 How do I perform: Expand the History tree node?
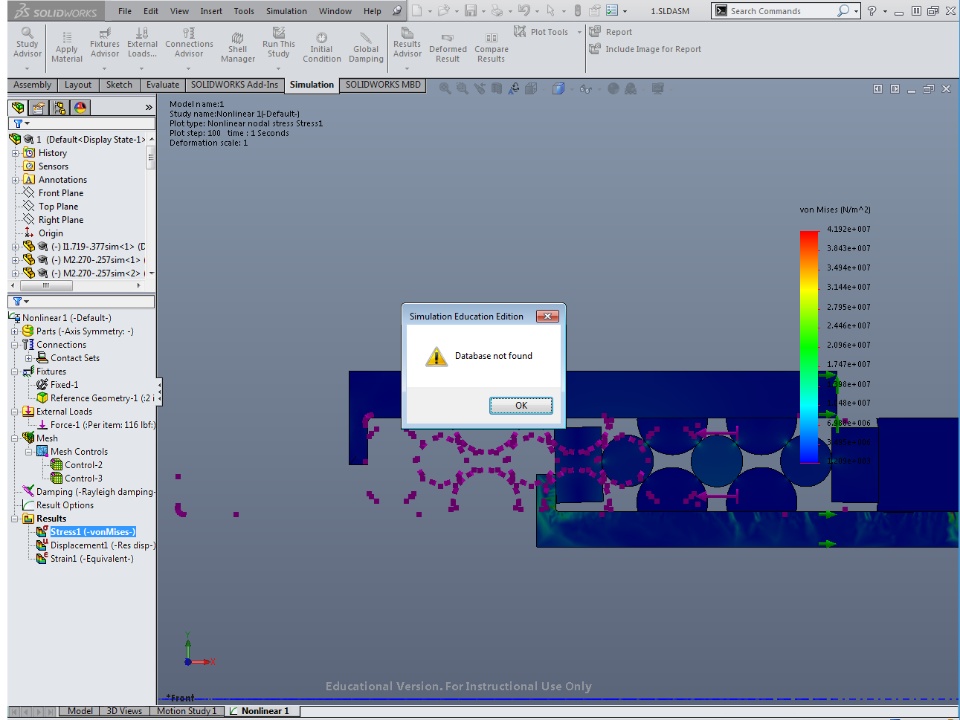tap(15, 153)
